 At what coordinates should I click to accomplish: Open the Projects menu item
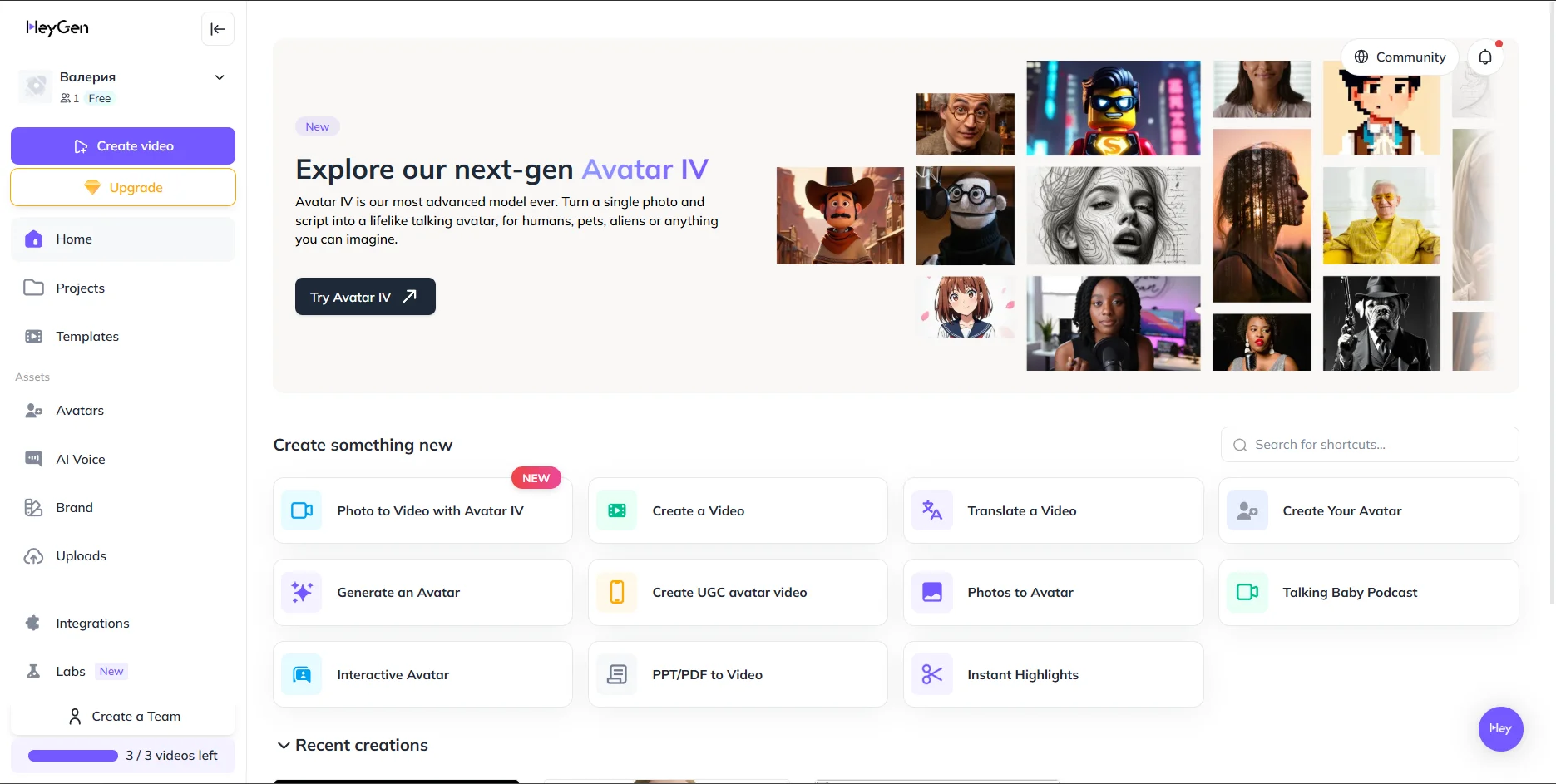tap(123, 288)
